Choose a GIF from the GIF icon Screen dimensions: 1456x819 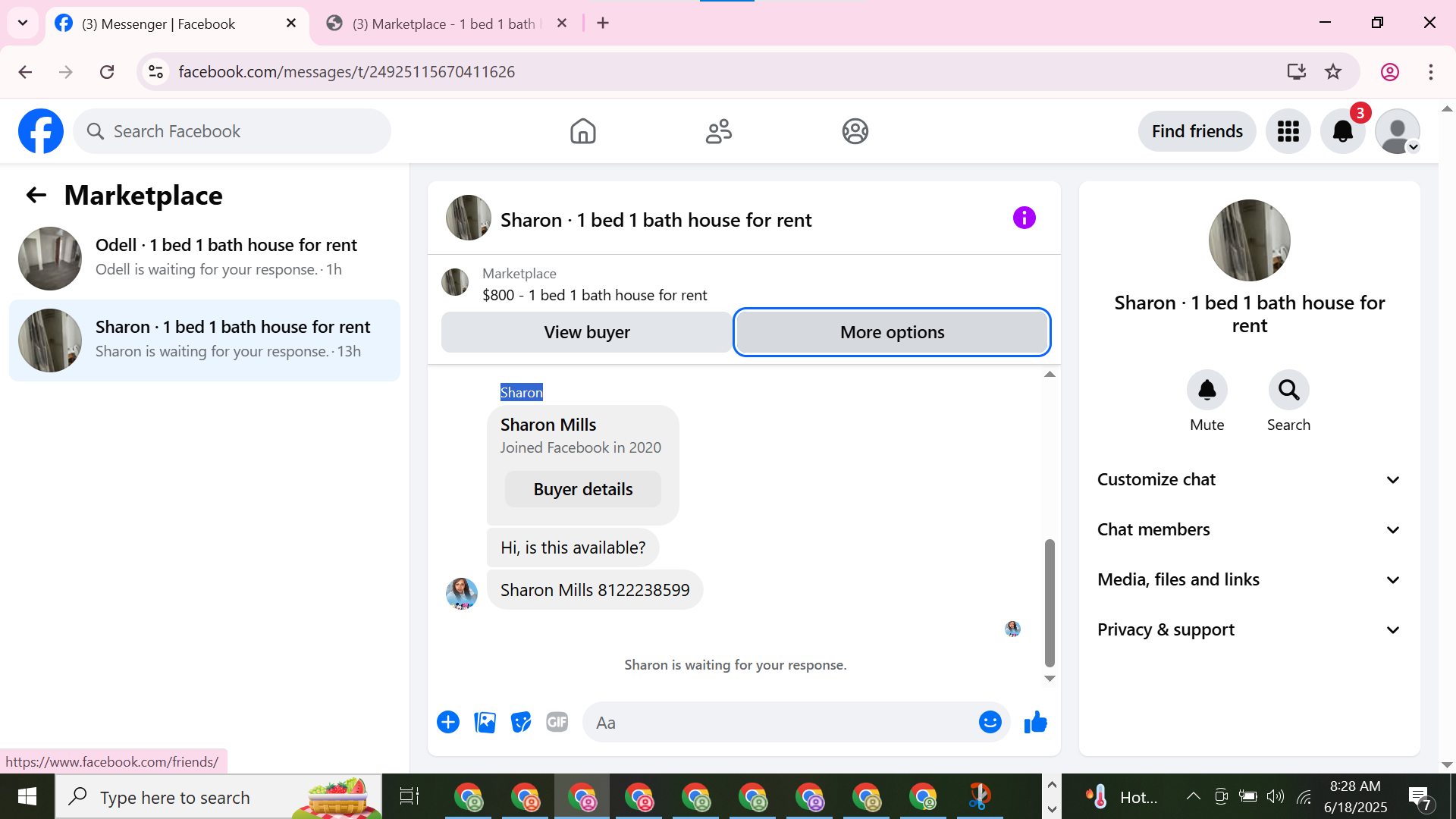tap(557, 722)
